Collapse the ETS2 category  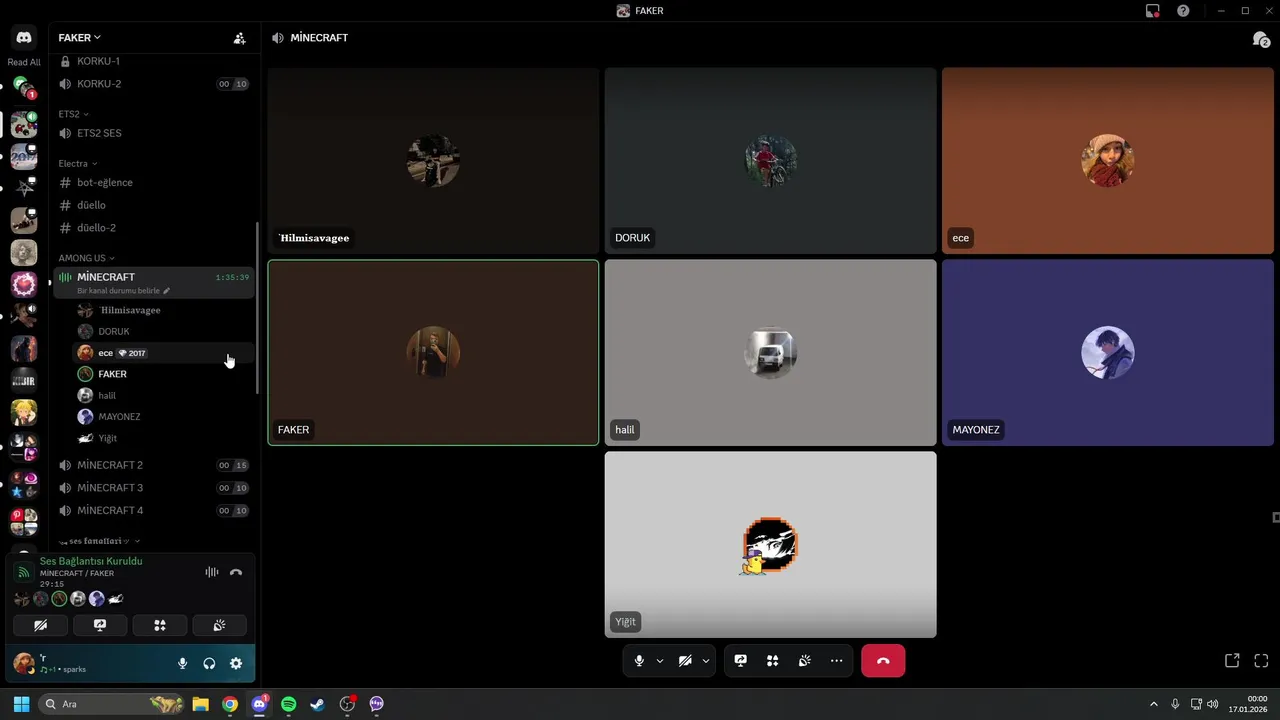tap(73, 114)
